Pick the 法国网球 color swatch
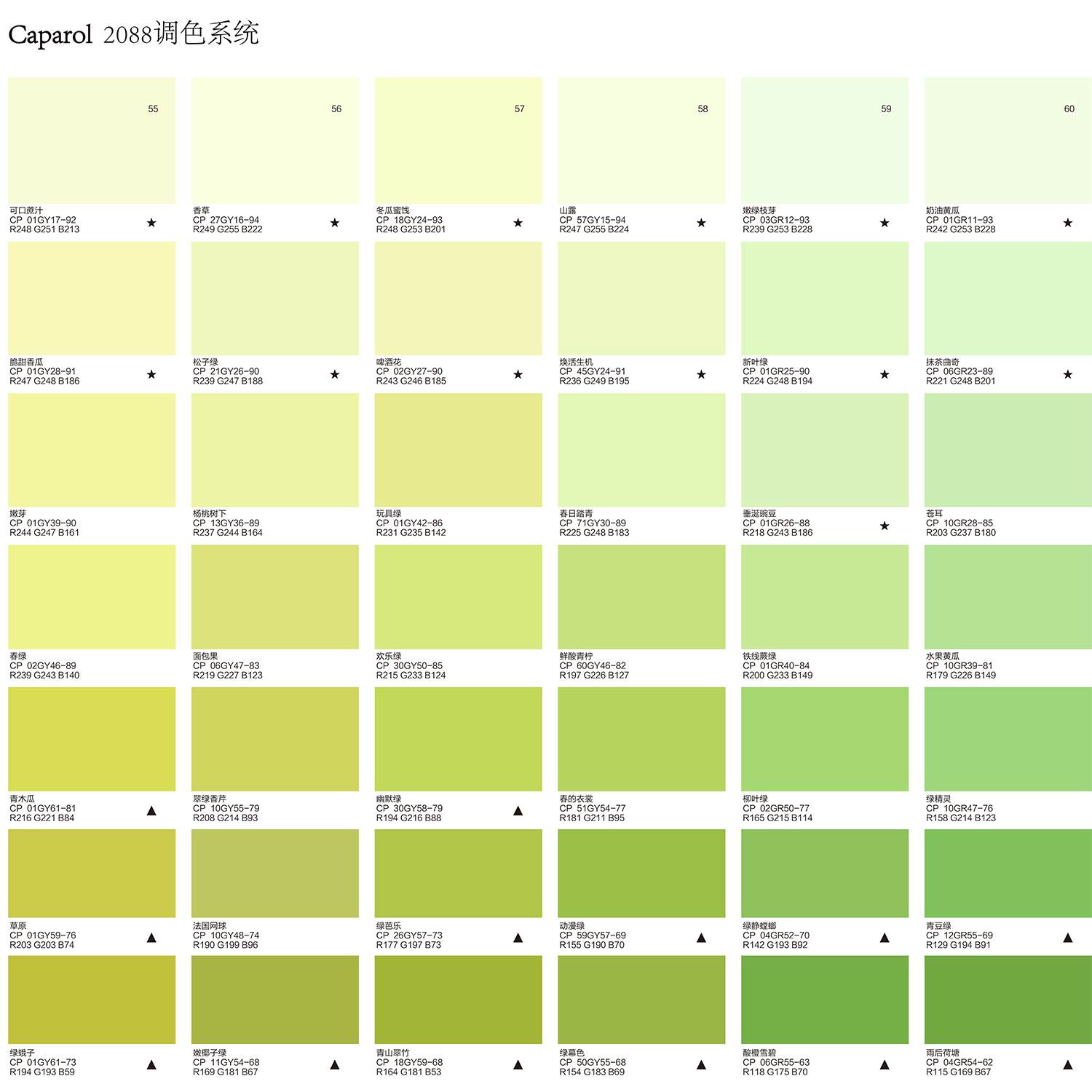This screenshot has width=1092, height=1092. [x=275, y=873]
